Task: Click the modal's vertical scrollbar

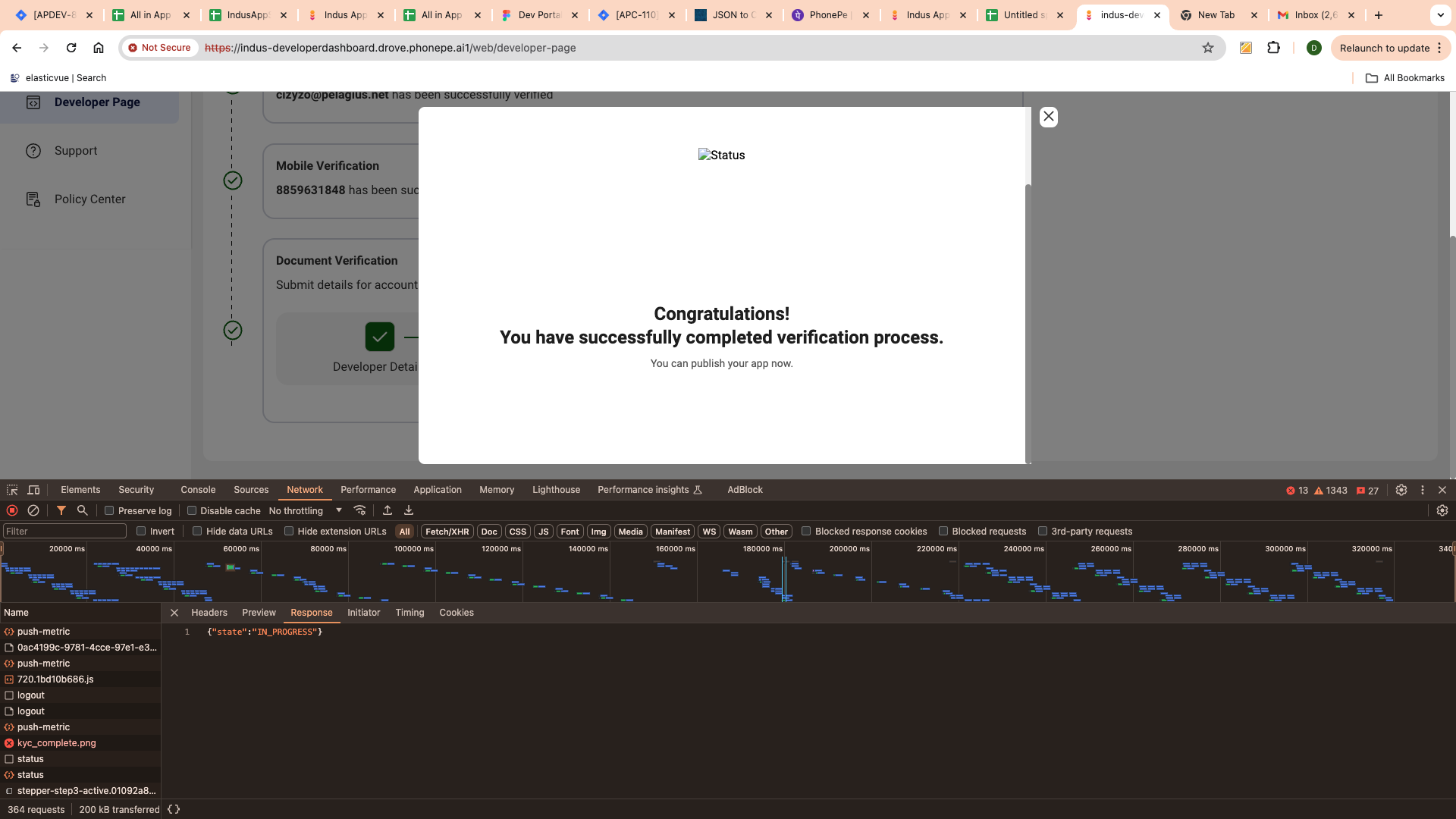Action: 1028,322
